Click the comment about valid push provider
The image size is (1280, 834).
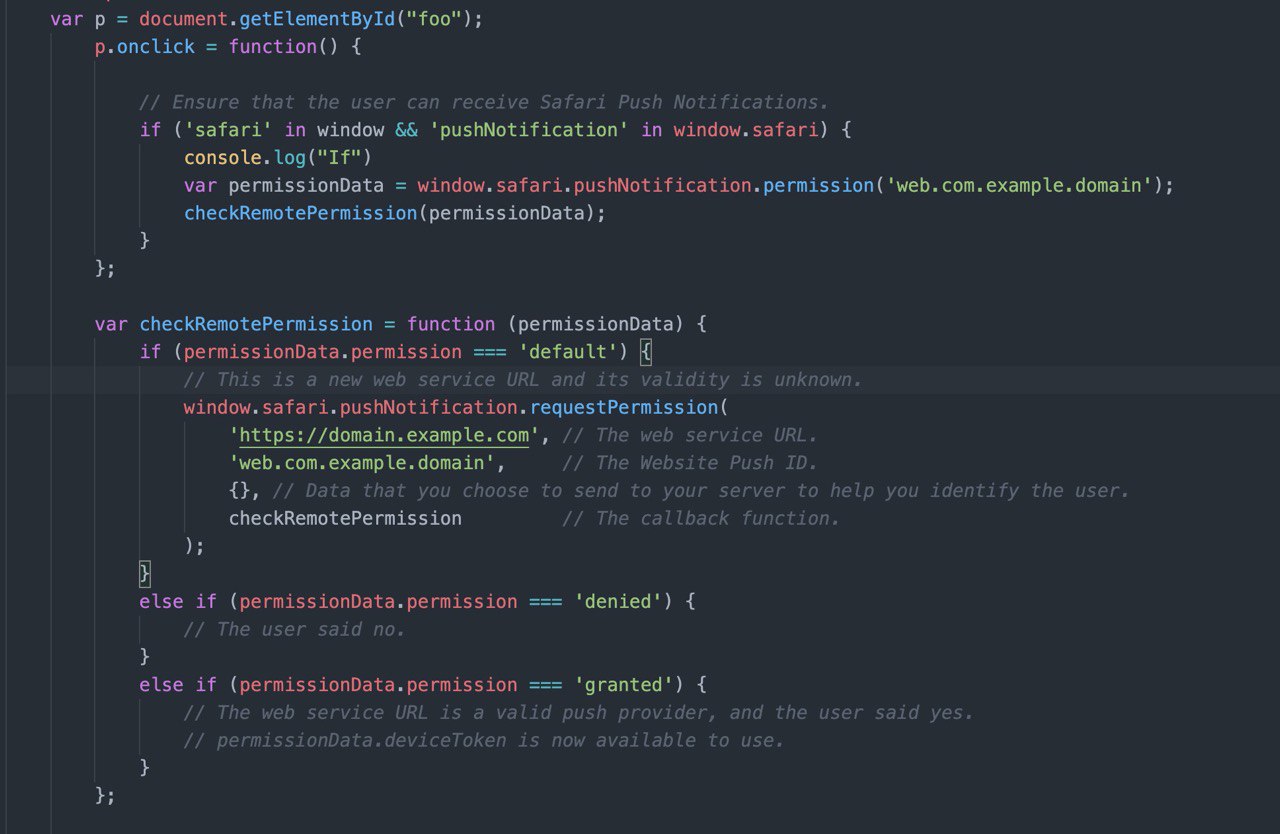[579, 713]
